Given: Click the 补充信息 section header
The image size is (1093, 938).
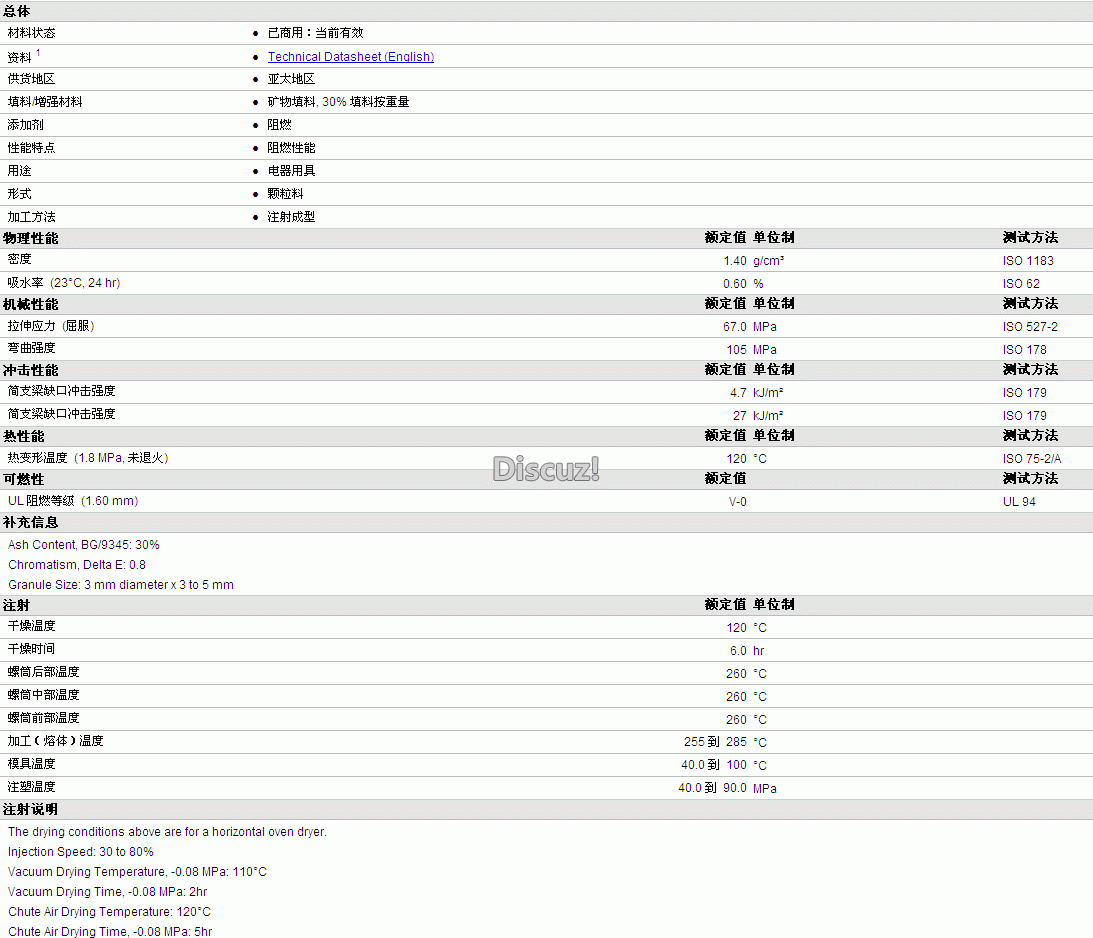Looking at the screenshot, I should 31,523.
